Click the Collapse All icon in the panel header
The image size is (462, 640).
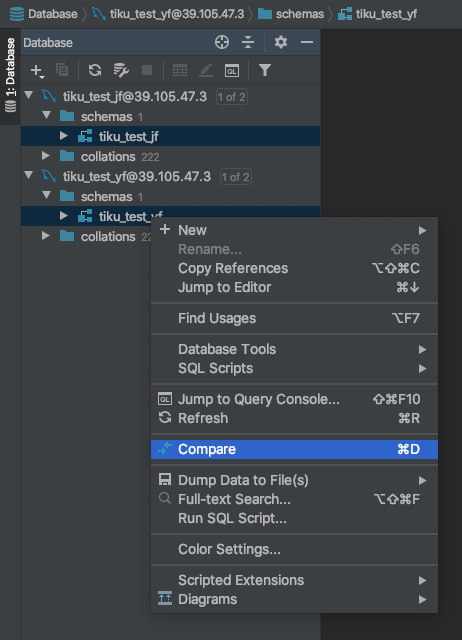coord(248,42)
